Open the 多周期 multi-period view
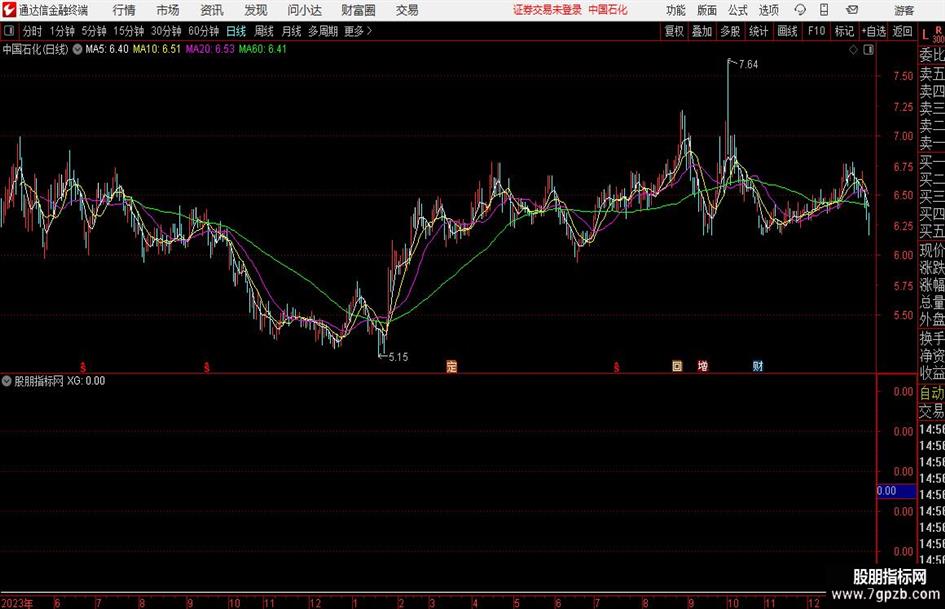The height and width of the screenshot is (609, 945). [323, 31]
